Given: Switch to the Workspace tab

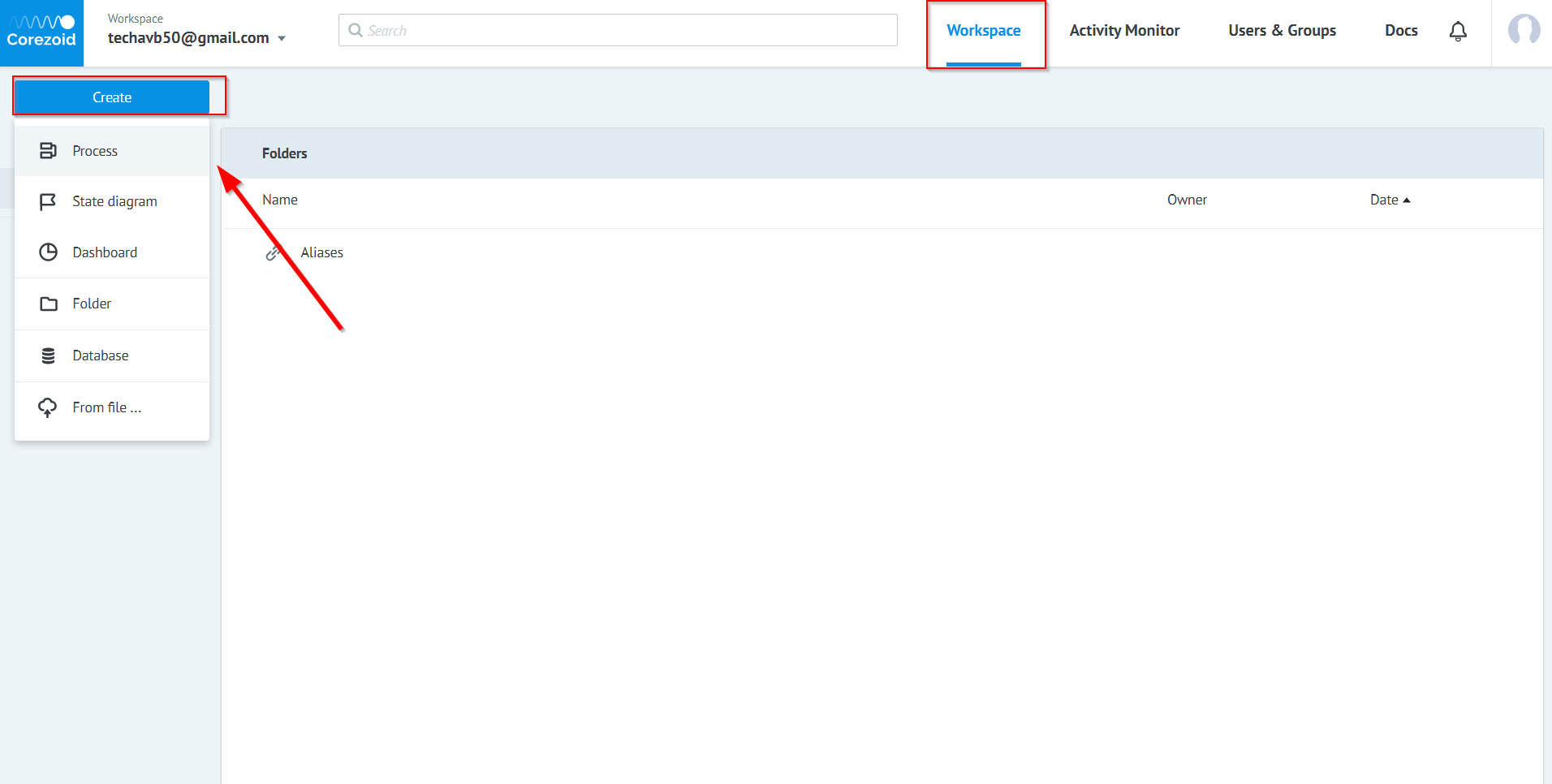Looking at the screenshot, I should (984, 31).
